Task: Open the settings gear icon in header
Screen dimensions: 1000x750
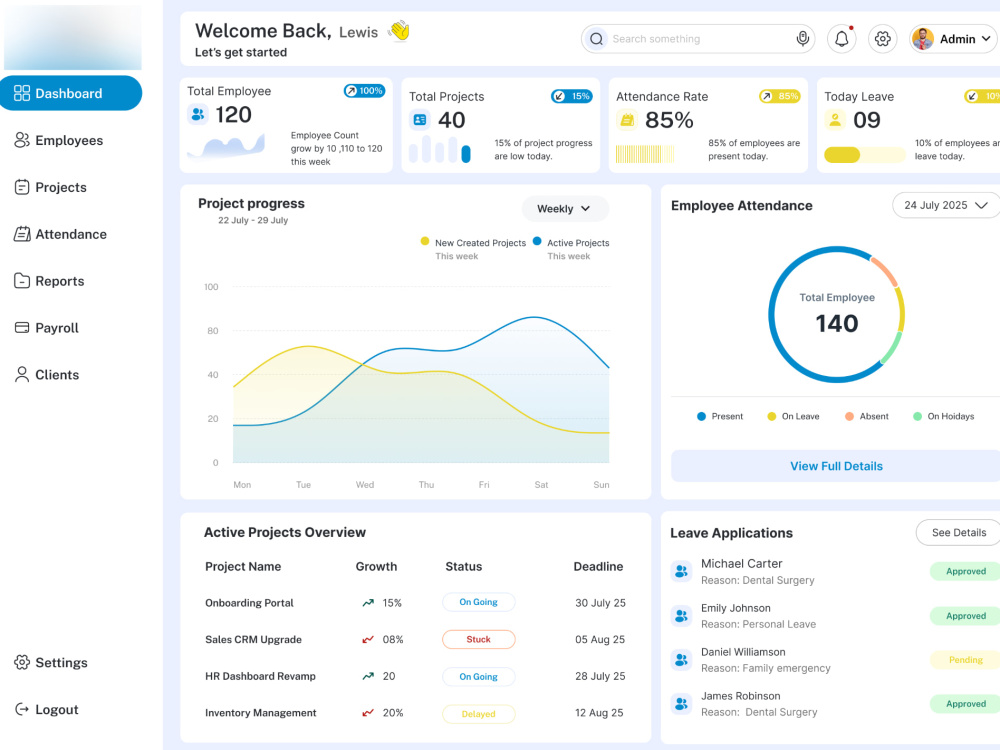Action: (x=883, y=39)
